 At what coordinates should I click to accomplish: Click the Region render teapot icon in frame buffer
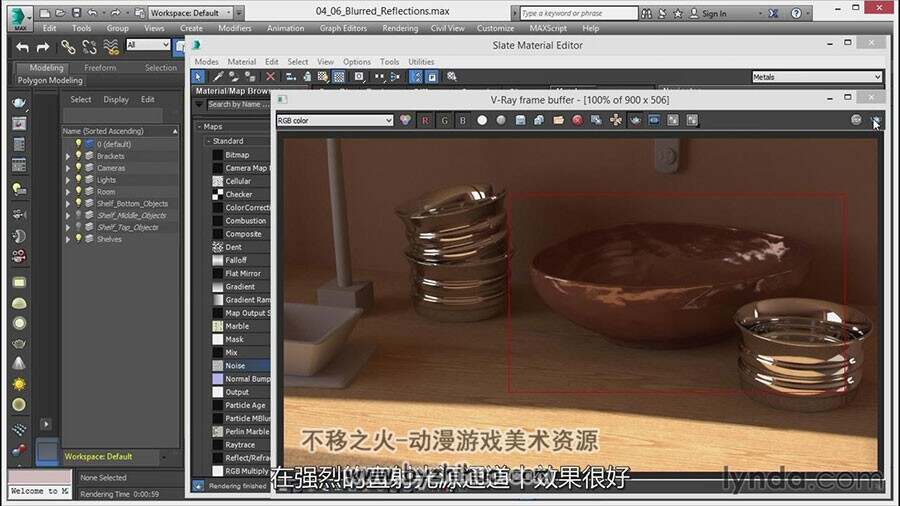[x=635, y=120]
